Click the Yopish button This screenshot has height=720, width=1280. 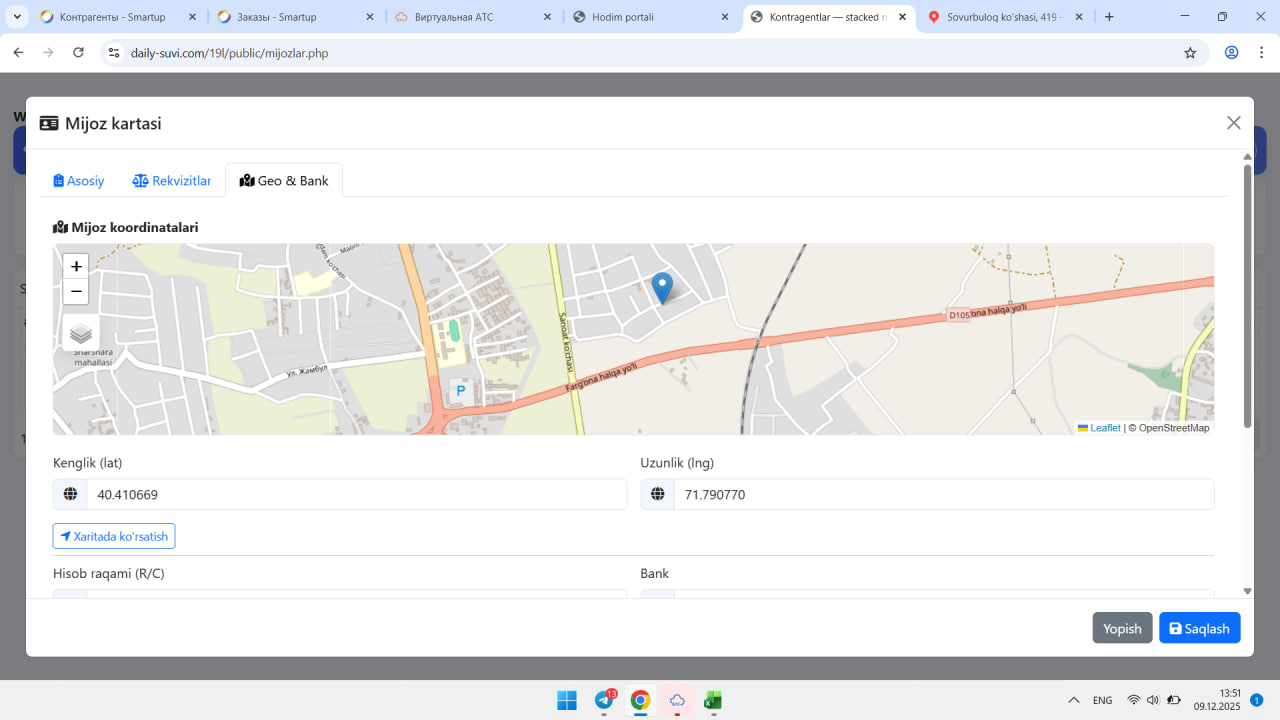1122,628
